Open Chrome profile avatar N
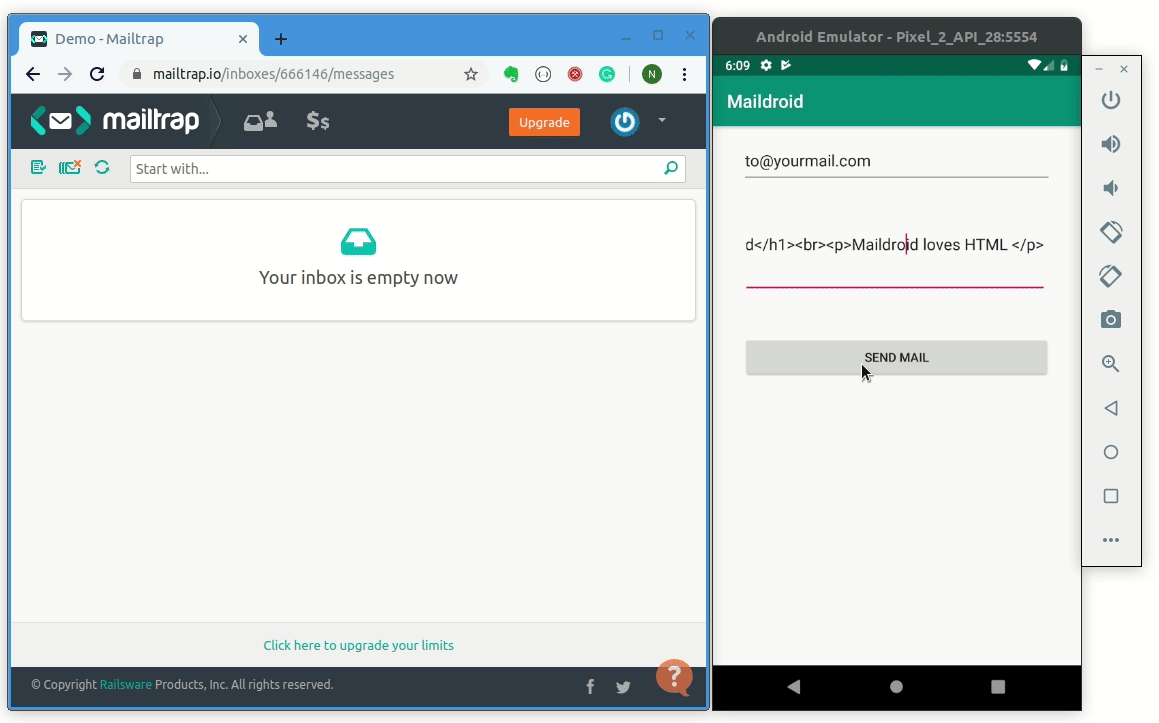The height and width of the screenshot is (723, 1159). [652, 74]
